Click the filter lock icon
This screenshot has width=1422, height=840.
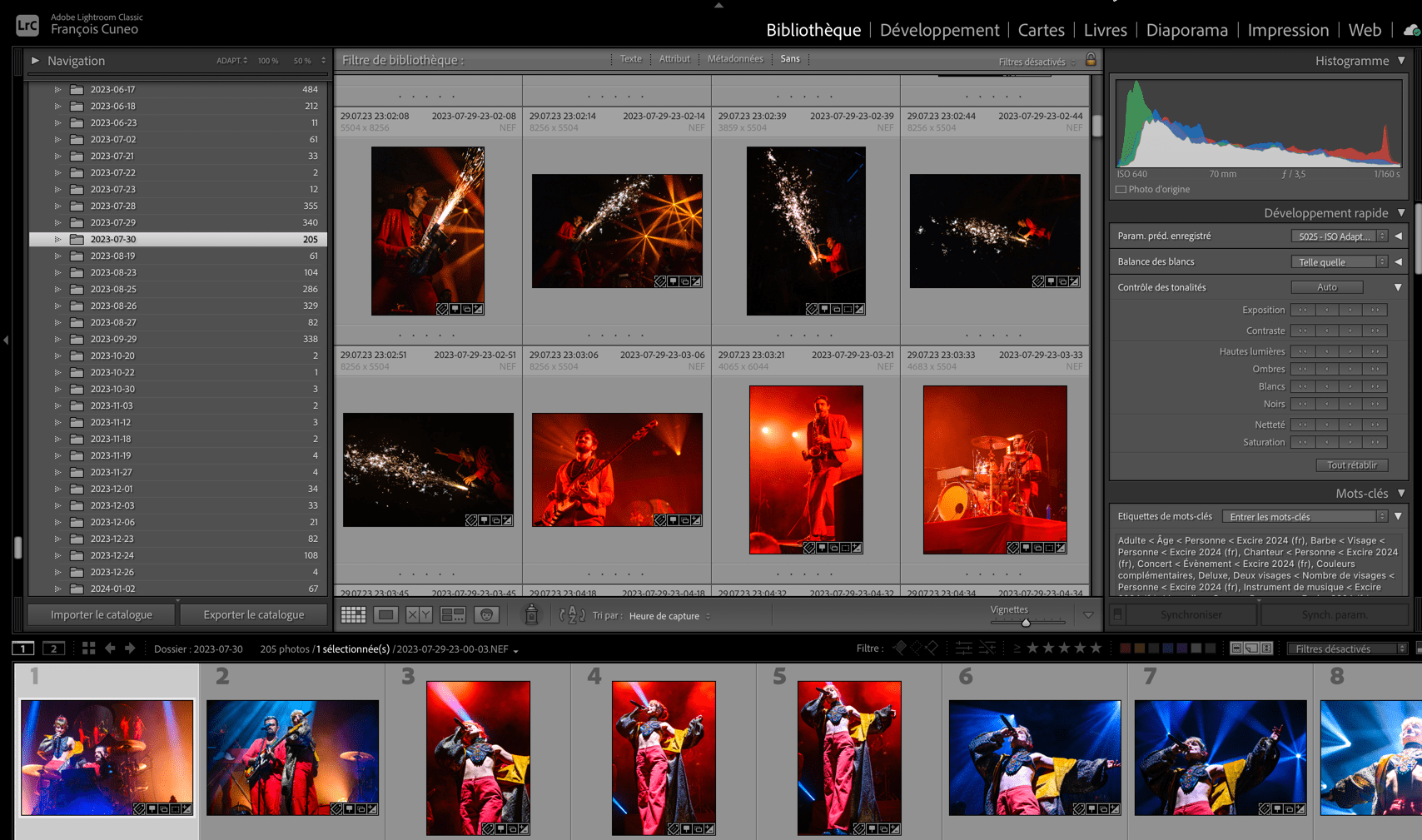point(1091,60)
